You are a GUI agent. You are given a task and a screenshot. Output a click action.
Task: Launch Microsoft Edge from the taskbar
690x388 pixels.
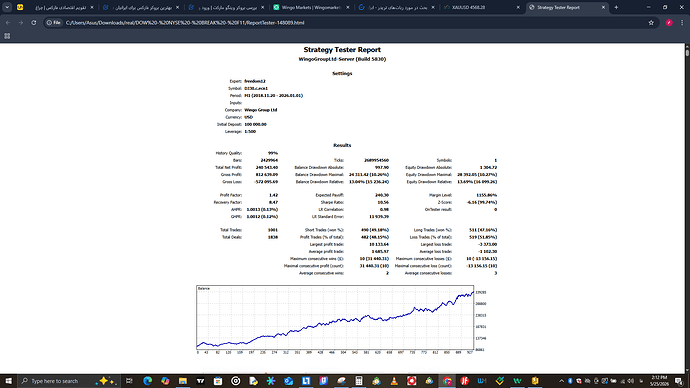coord(147,381)
